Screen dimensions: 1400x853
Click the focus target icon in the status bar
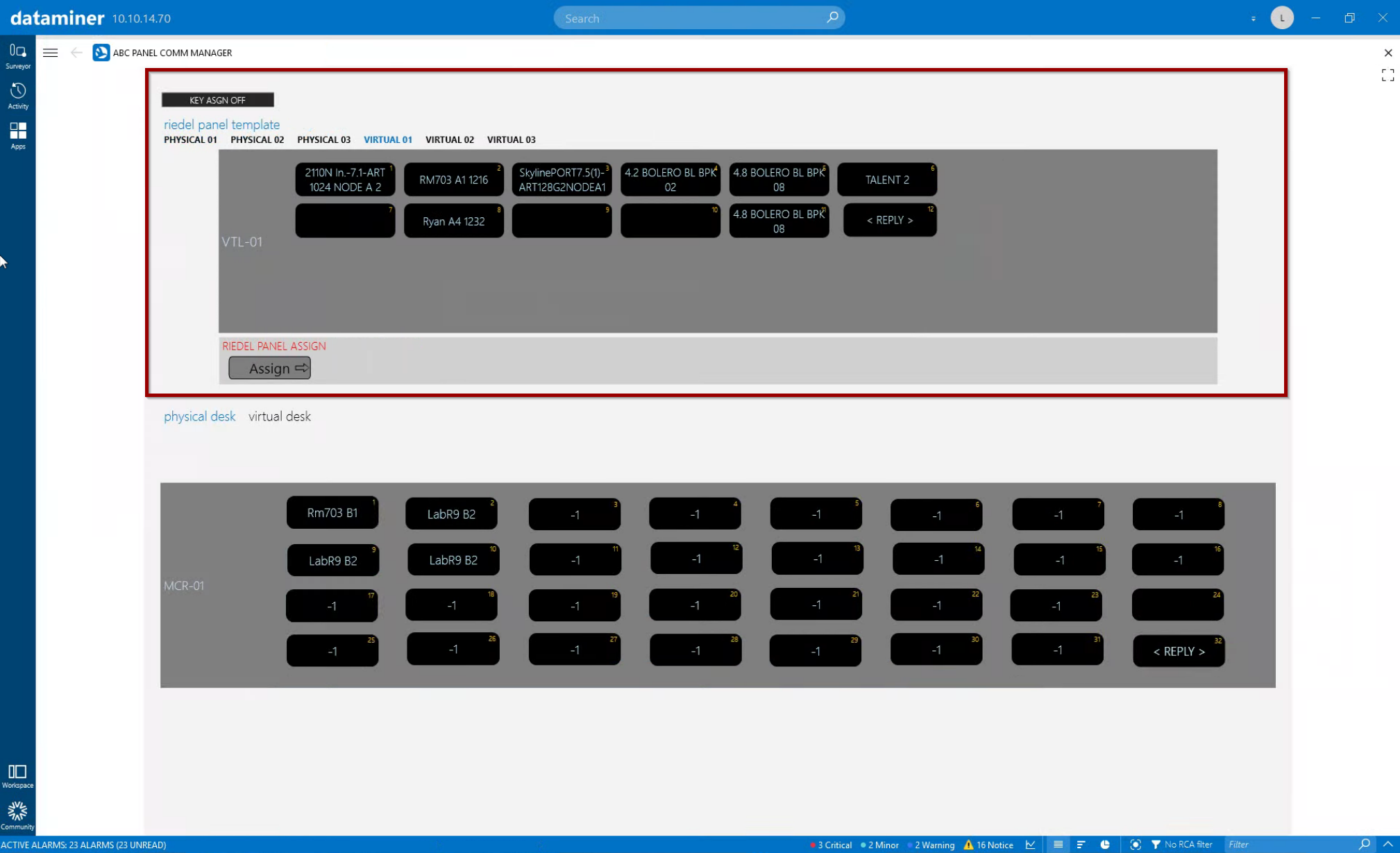tap(1136, 845)
